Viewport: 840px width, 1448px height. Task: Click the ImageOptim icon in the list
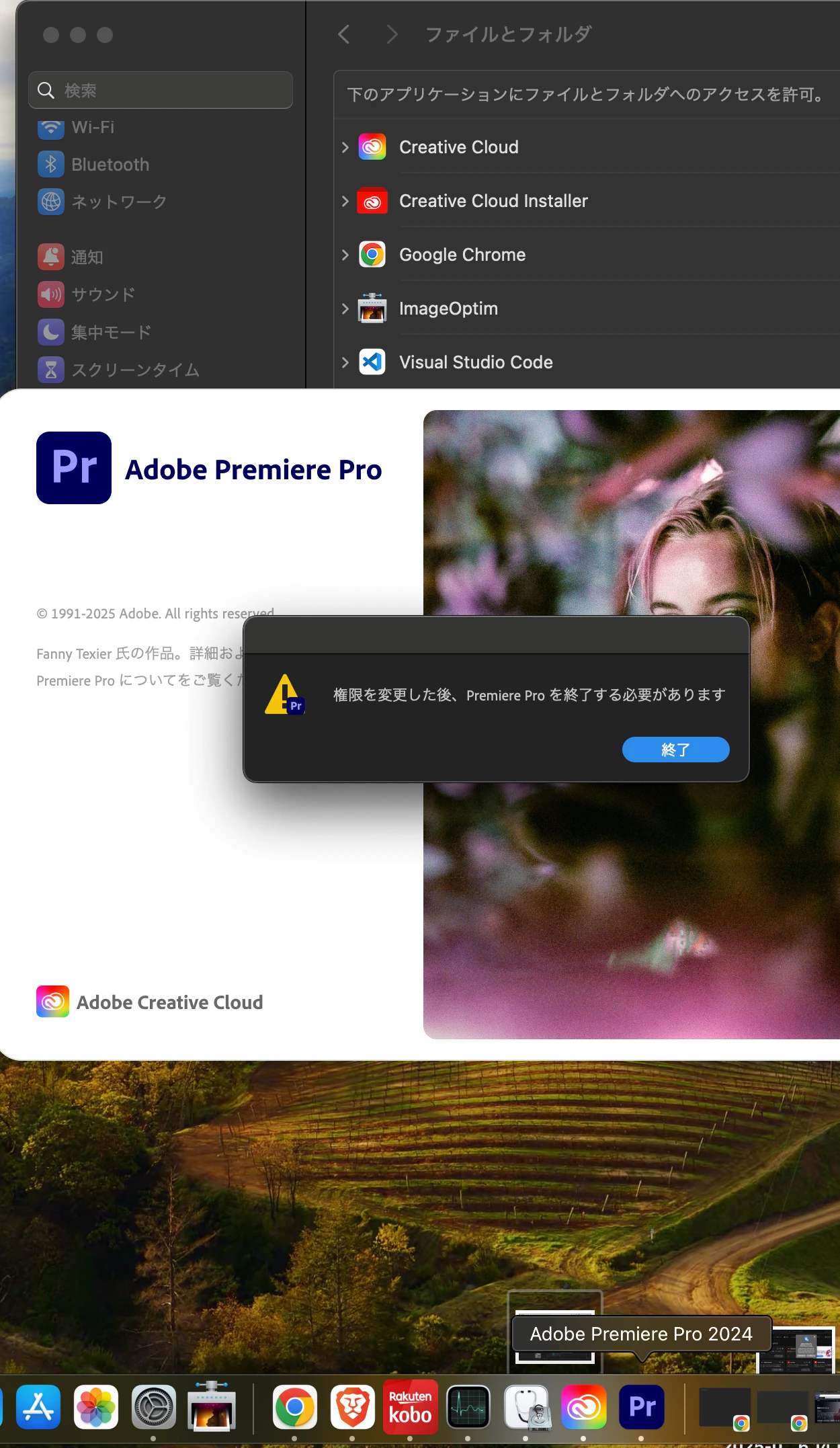[x=372, y=309]
